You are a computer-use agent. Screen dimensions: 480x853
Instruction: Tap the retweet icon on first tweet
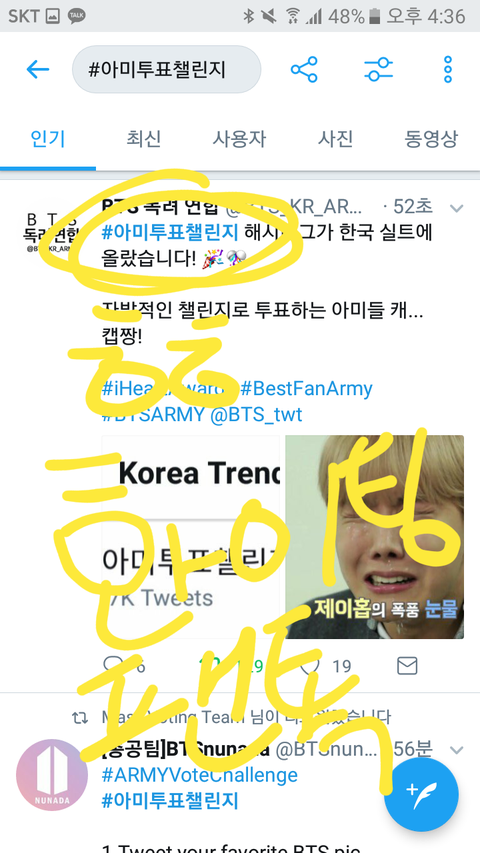(210, 665)
